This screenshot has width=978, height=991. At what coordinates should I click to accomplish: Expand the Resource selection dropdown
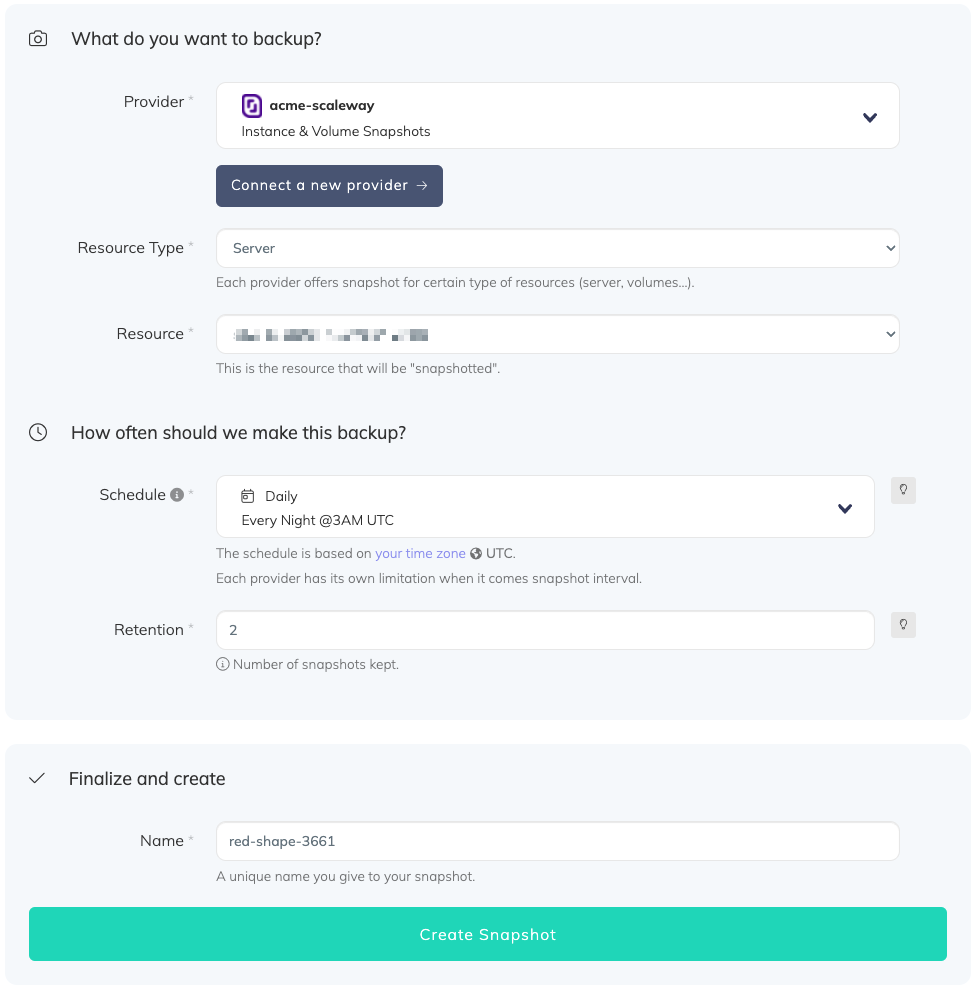coord(557,334)
